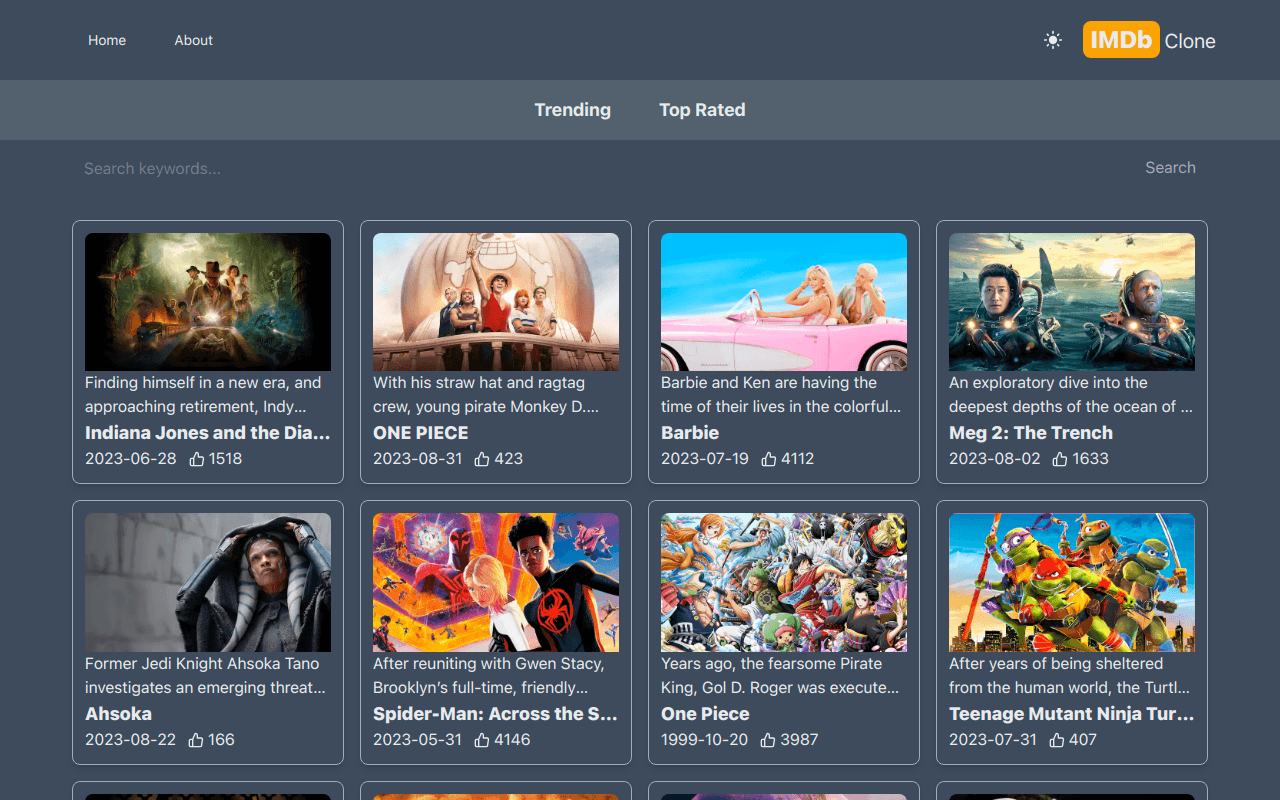1280x800 pixels.
Task: Open the Meg 2: The Trench poster
Action: click(x=1072, y=302)
